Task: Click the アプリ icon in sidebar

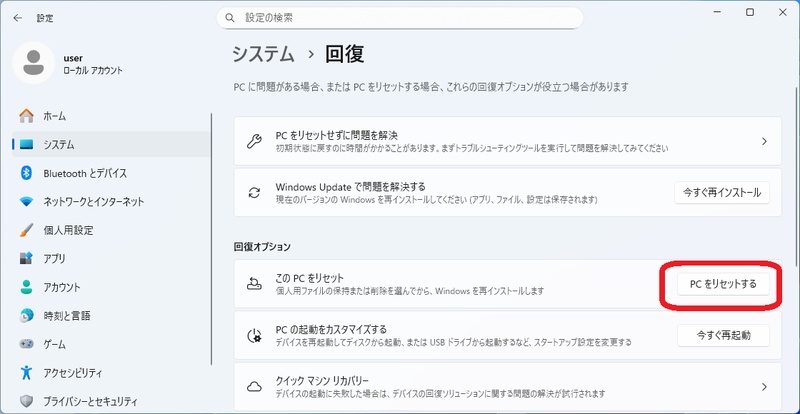Action: point(27,258)
